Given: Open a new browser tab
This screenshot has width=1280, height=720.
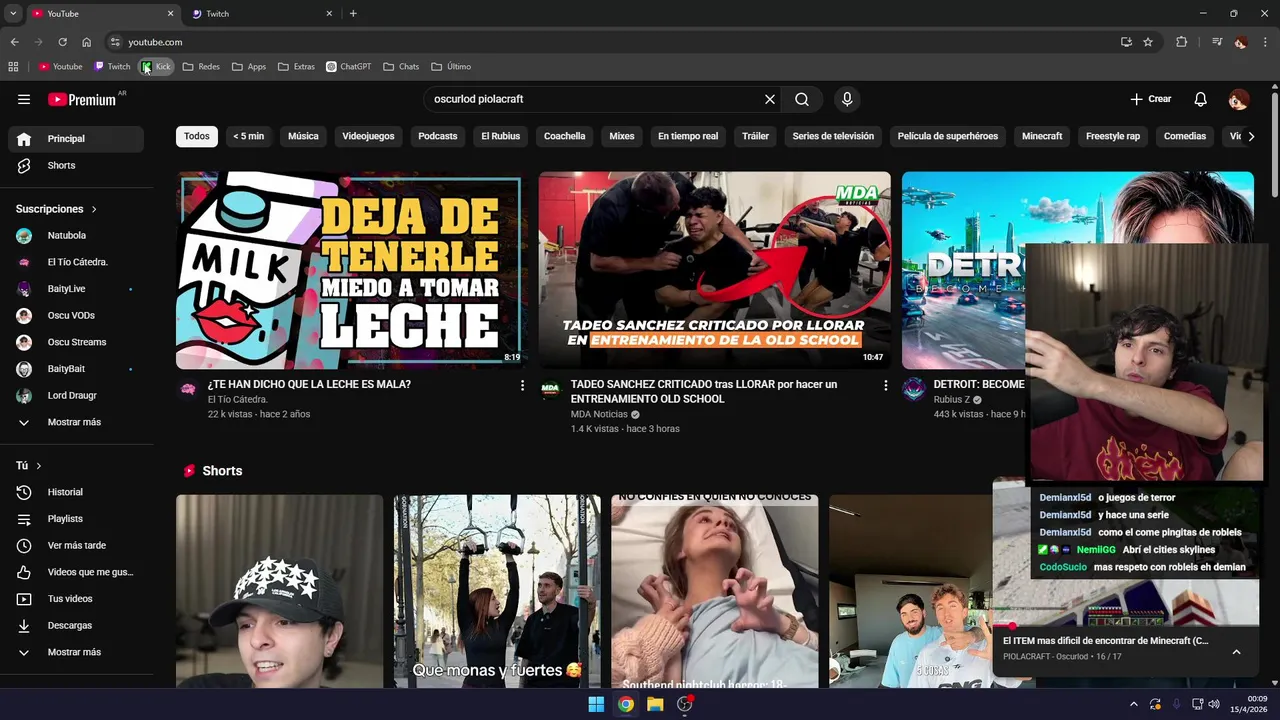Looking at the screenshot, I should pos(353,14).
